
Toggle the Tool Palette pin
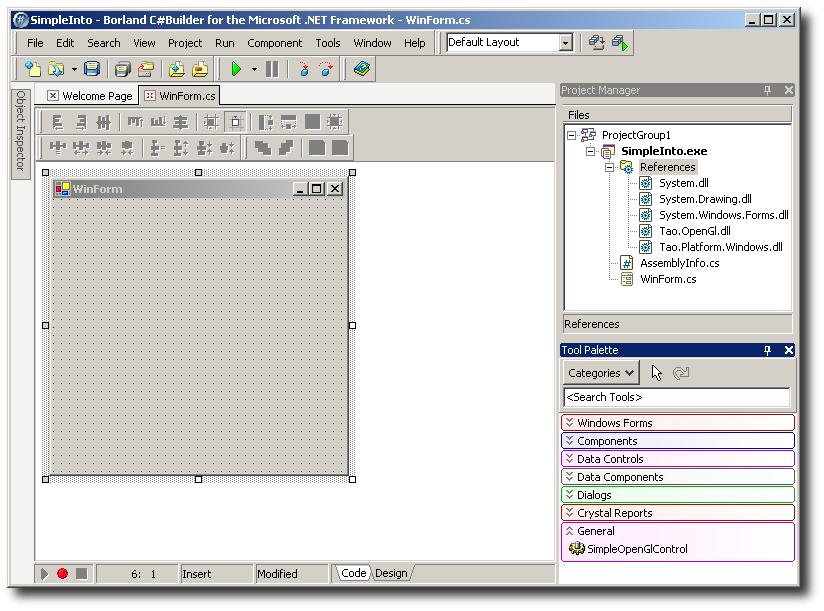767,350
